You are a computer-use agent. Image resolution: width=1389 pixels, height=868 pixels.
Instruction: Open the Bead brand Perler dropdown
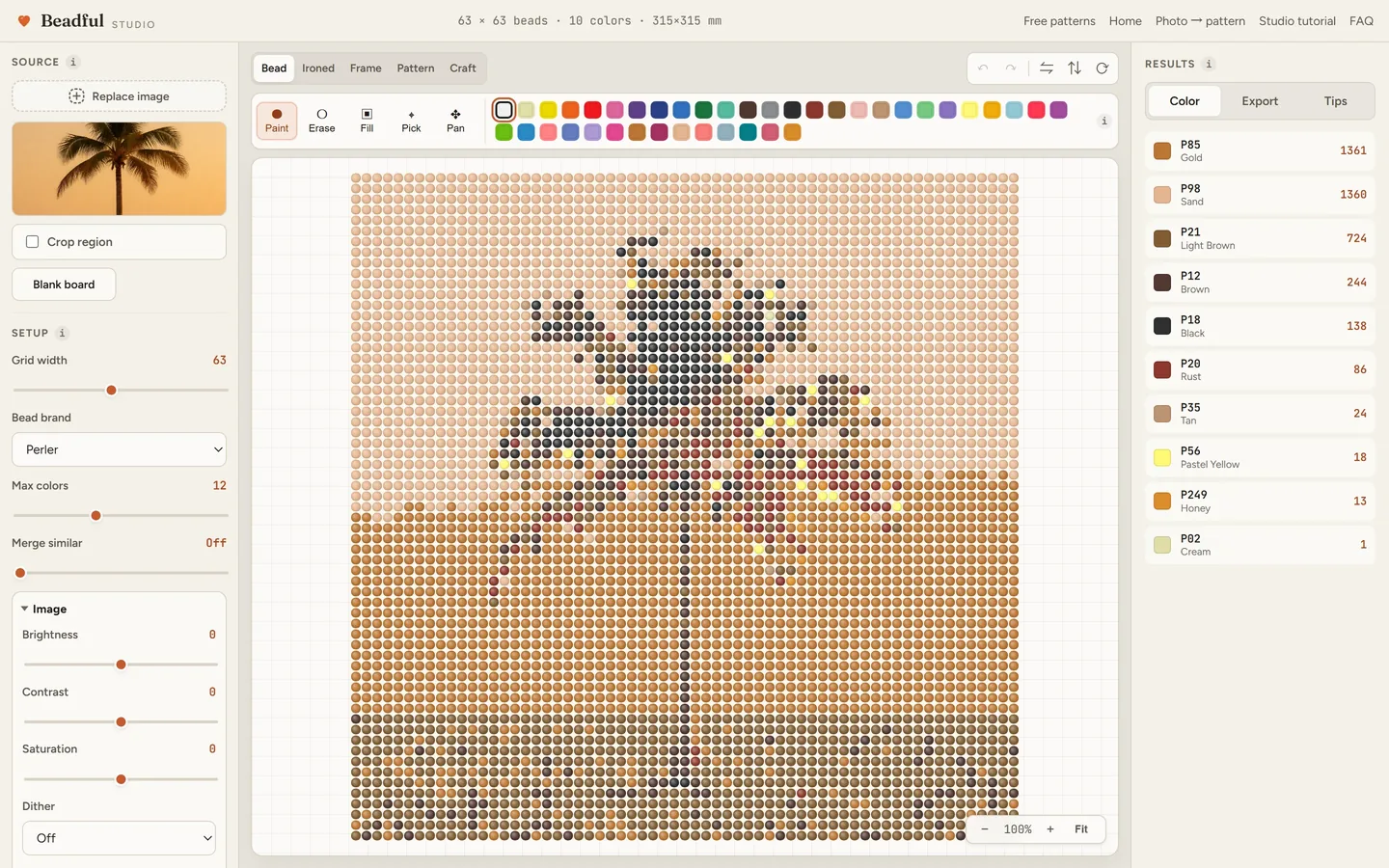(119, 449)
